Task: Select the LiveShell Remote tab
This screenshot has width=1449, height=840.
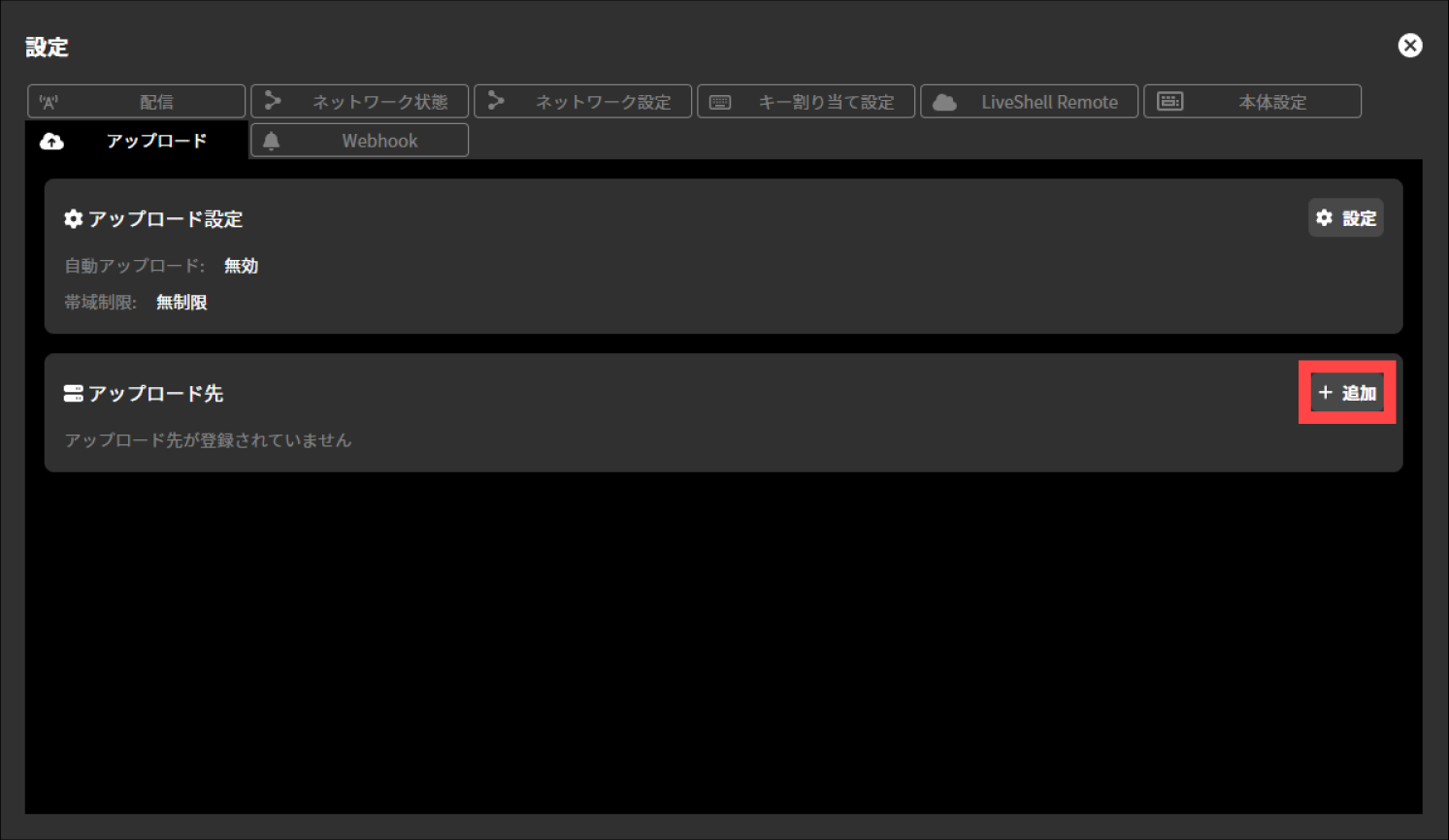Action: click(x=1030, y=102)
